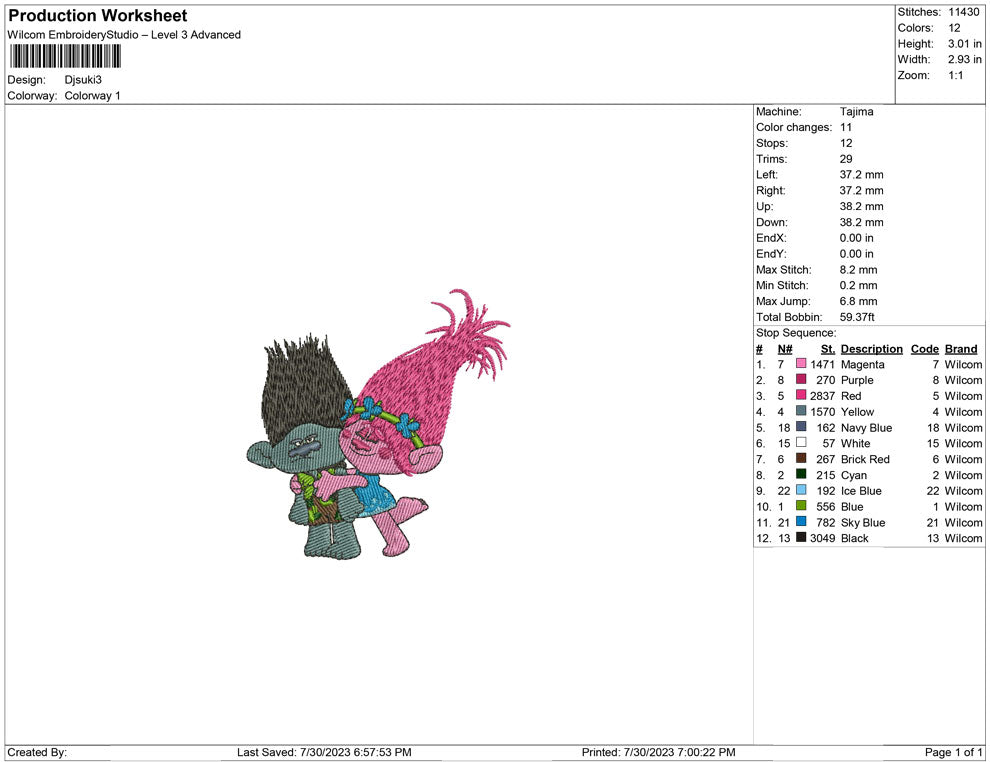
Task: Click the N# column header
Action: (x=785, y=349)
